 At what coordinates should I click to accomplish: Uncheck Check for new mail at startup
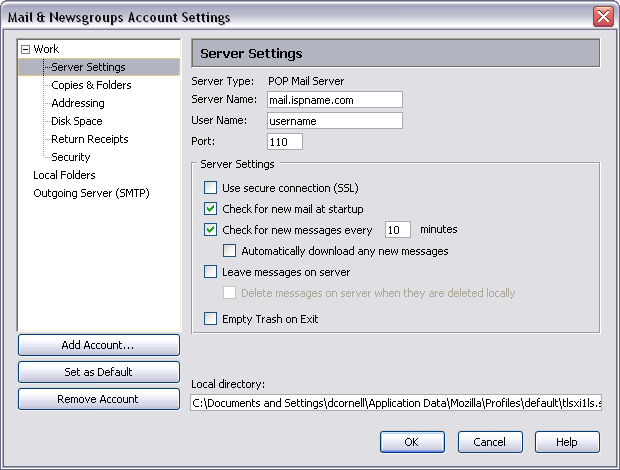pos(210,209)
